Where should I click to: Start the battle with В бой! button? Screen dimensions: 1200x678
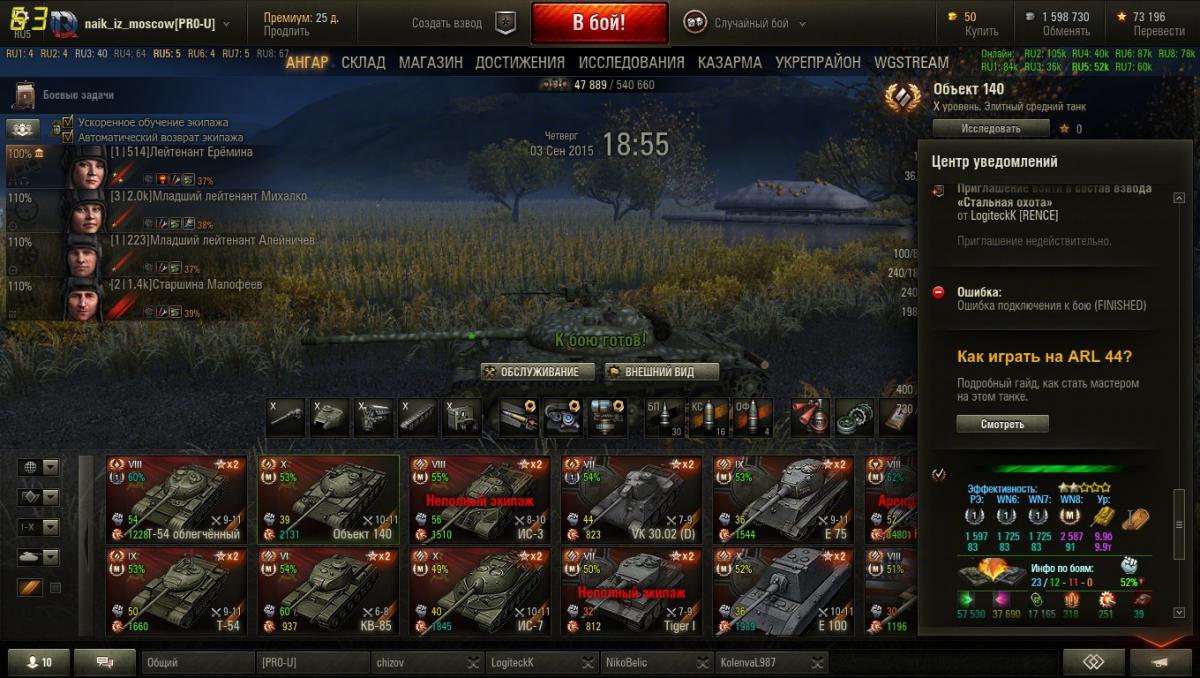pyautogui.click(x=600, y=22)
